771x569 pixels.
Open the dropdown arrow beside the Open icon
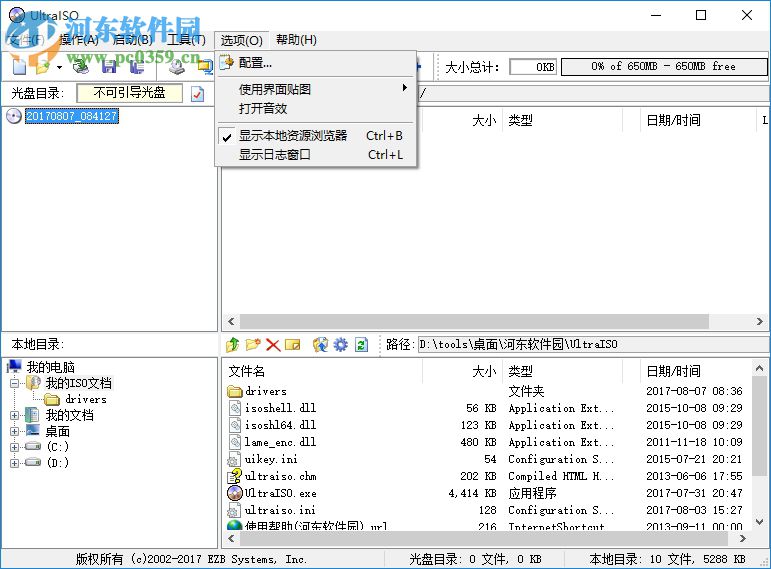[59, 66]
